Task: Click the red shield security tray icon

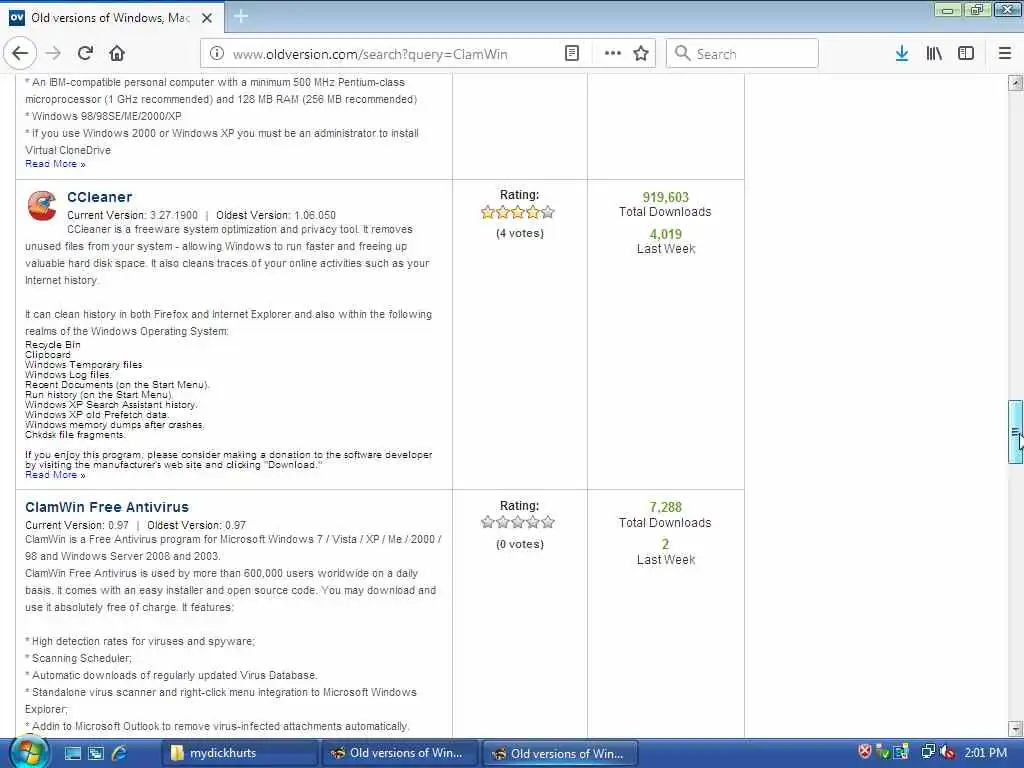Action: [865, 752]
